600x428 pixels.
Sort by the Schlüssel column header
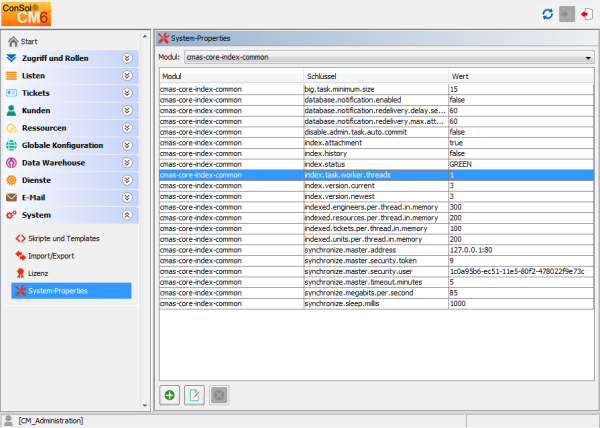pos(376,76)
